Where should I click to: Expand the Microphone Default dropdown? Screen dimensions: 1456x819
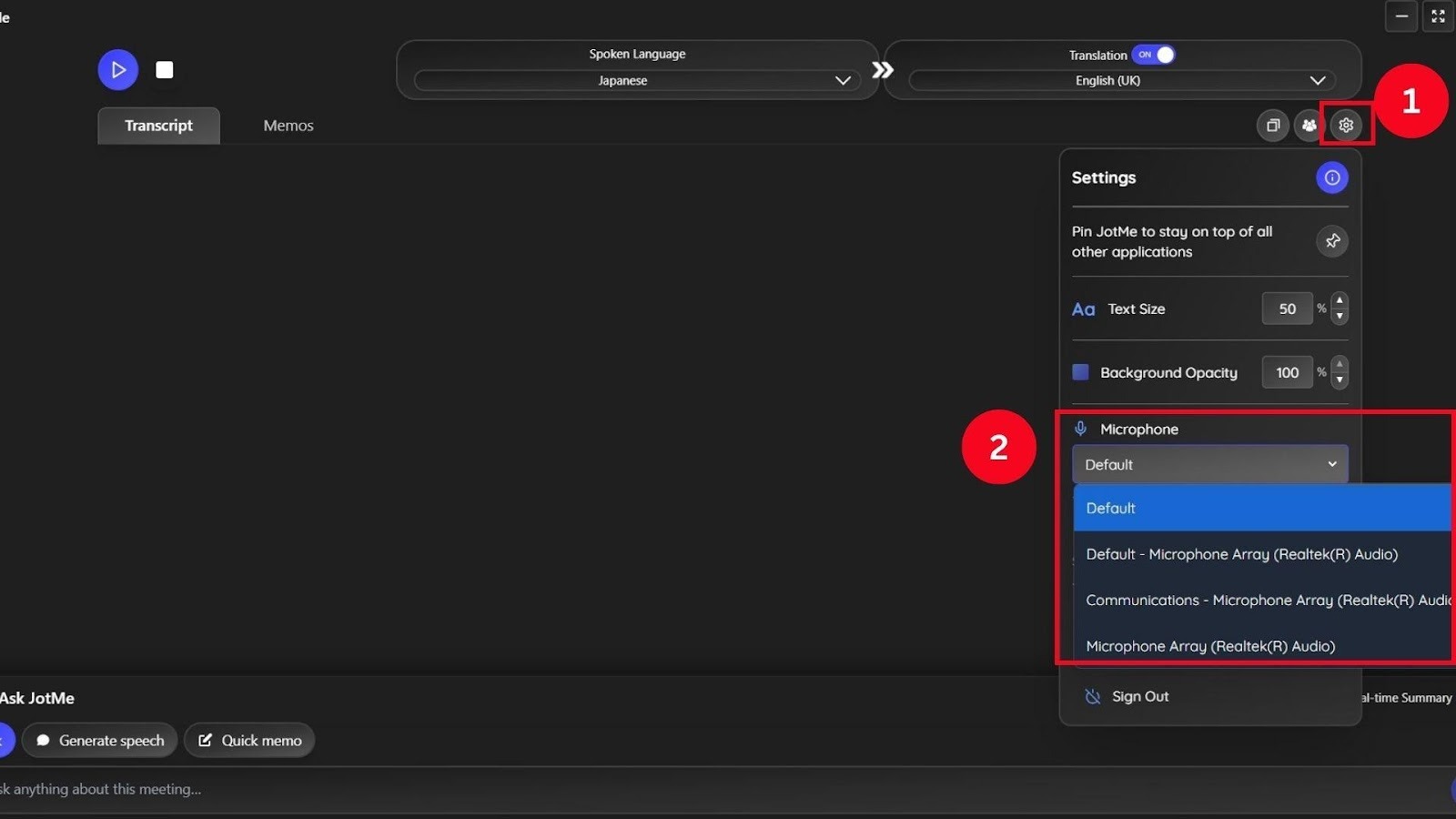click(x=1209, y=464)
